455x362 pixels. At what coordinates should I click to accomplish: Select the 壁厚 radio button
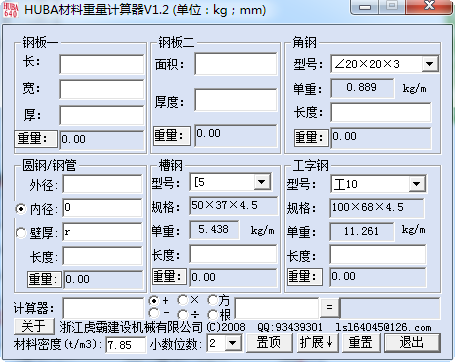point(21,233)
